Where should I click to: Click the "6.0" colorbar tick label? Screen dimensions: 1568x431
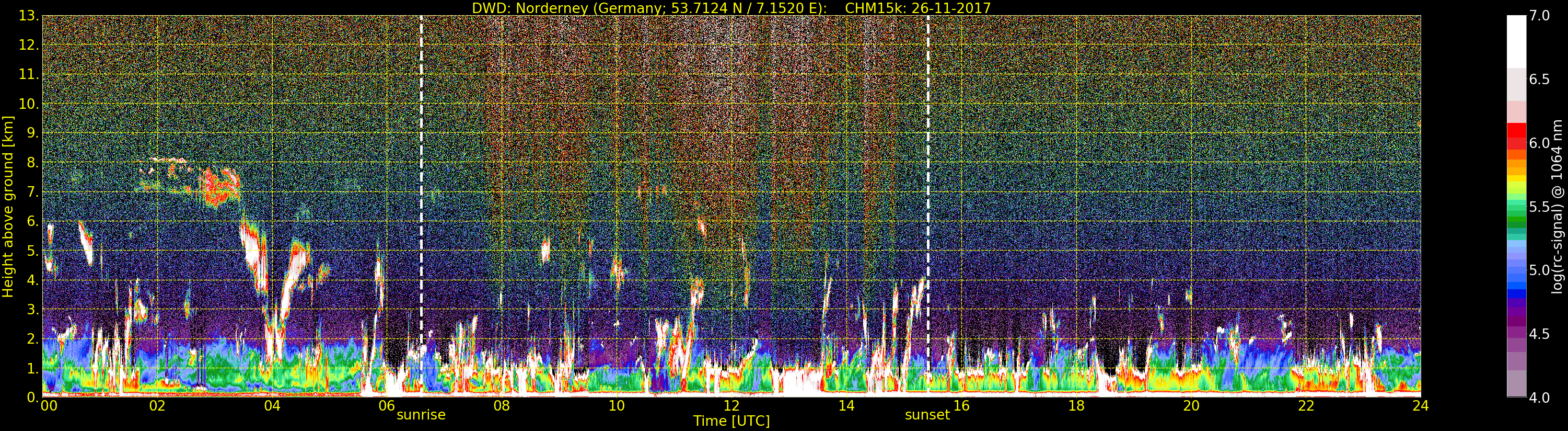[x=1539, y=143]
